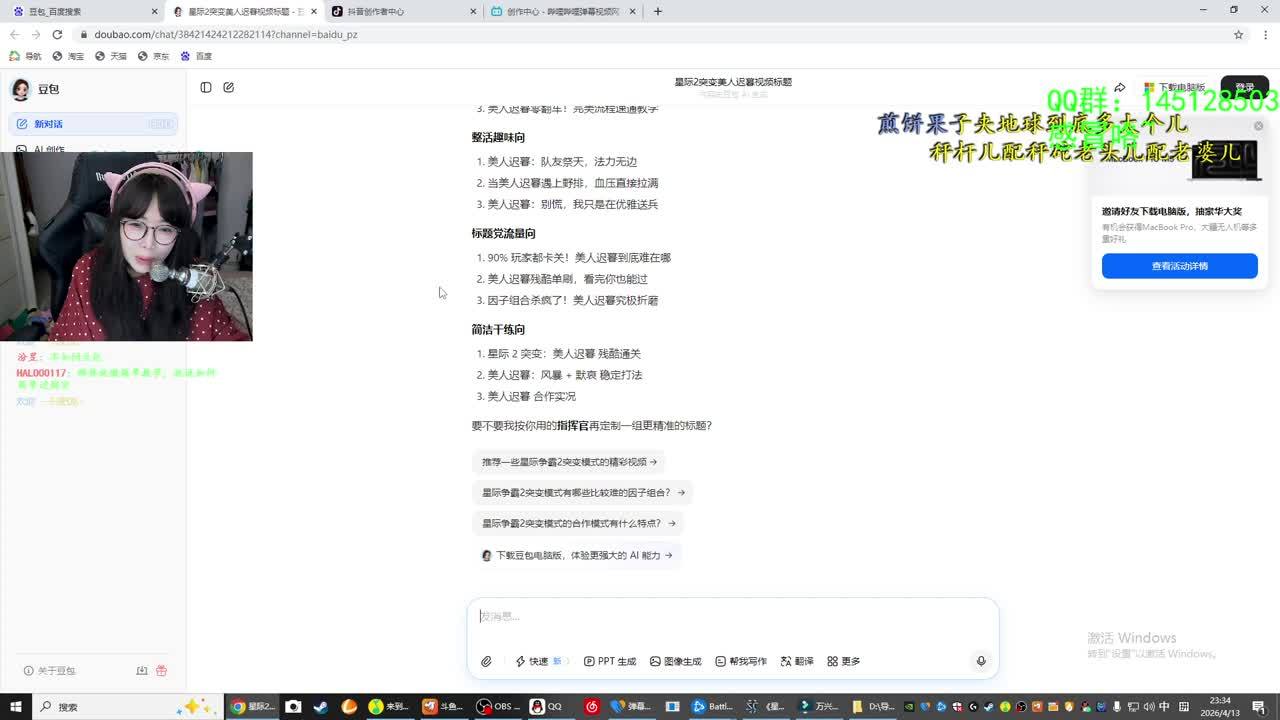Select 图像生成 image generation option
This screenshot has width=1280, height=720.
(x=675, y=661)
